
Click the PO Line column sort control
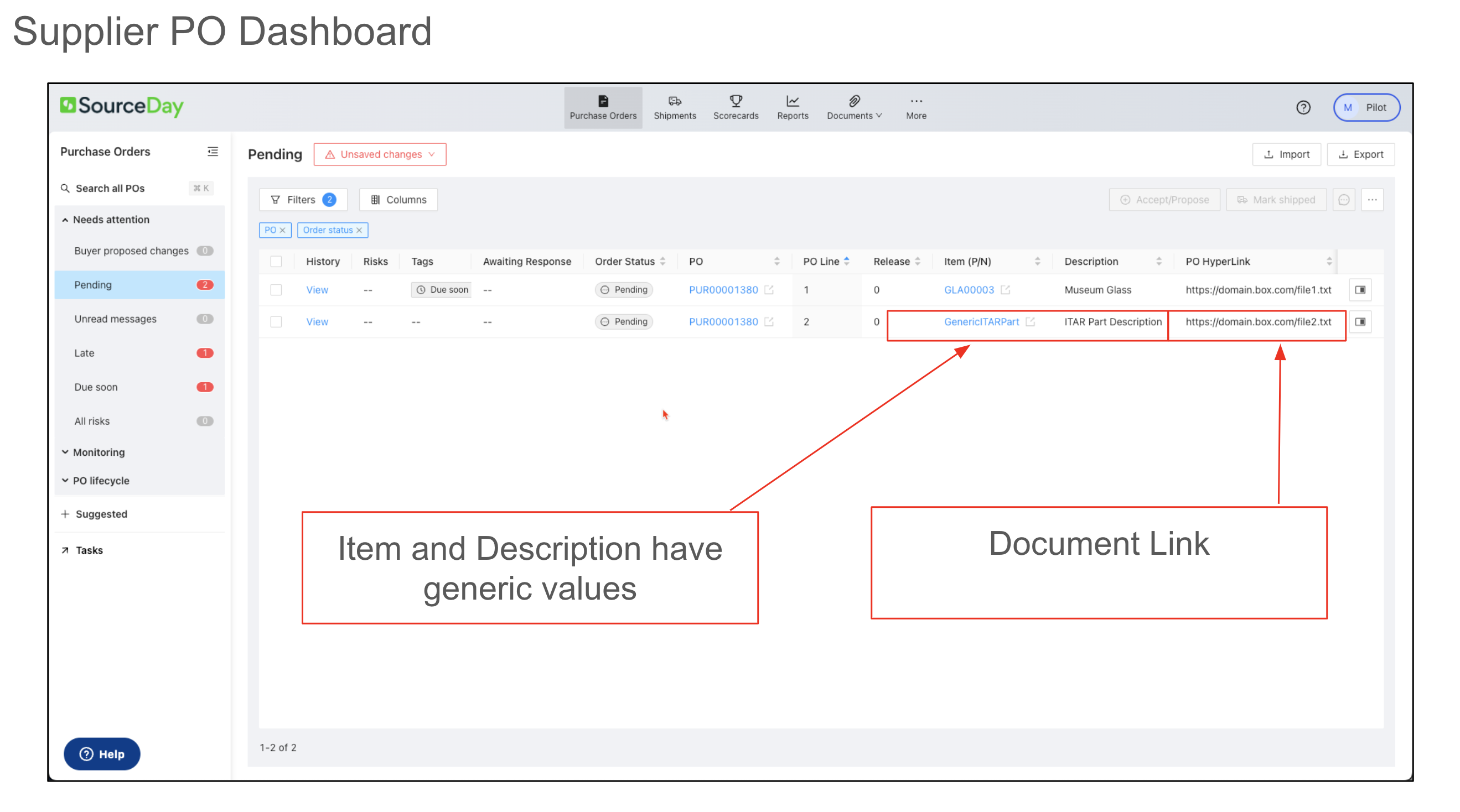pos(847,261)
